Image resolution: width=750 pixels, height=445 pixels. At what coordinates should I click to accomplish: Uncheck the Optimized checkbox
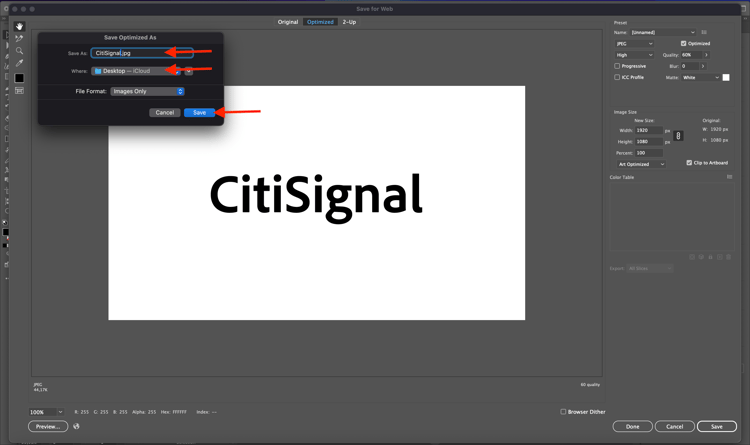point(683,43)
